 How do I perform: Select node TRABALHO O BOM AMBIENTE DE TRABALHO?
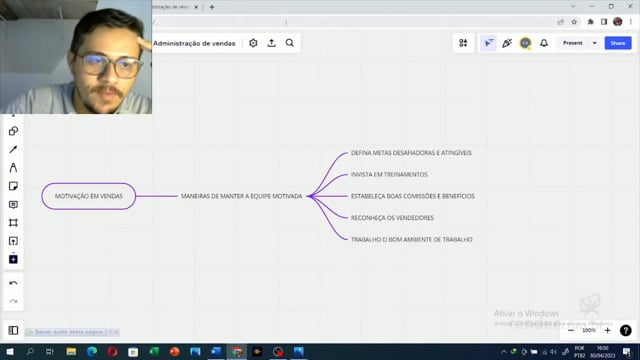tap(411, 240)
